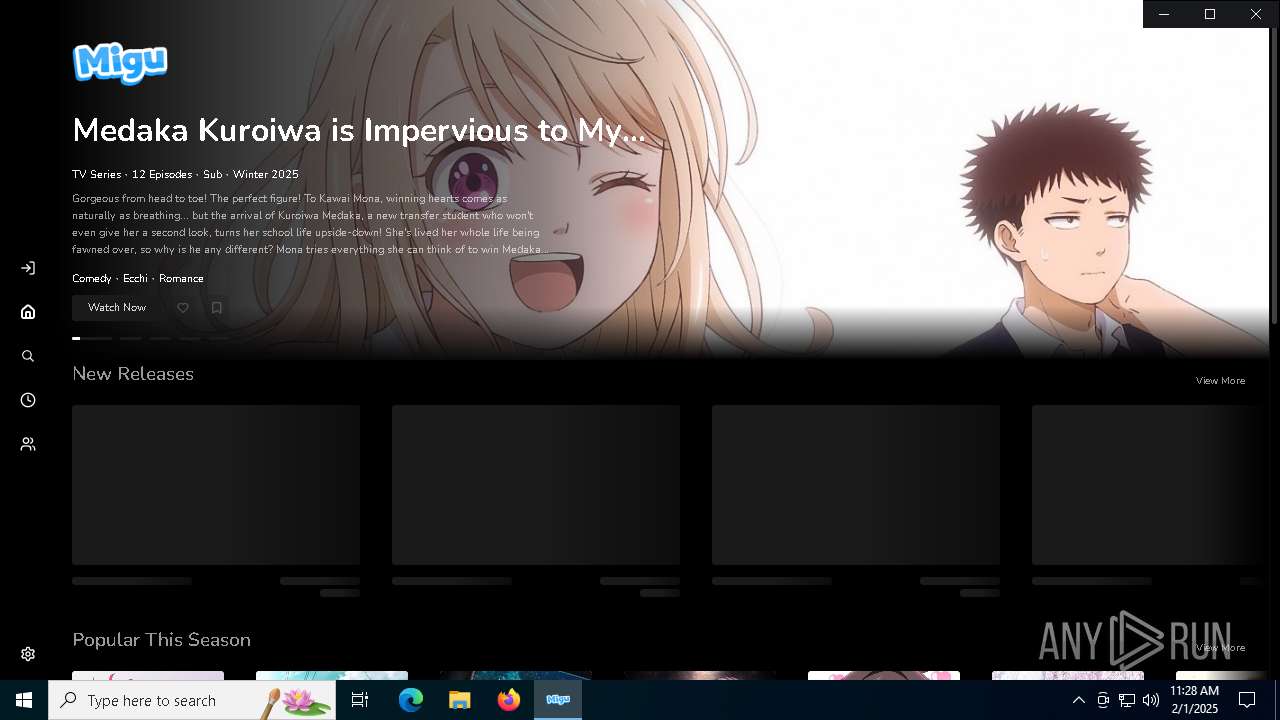This screenshot has height=720, width=1280.
Task: View More of New Releases
Action: click(1220, 381)
